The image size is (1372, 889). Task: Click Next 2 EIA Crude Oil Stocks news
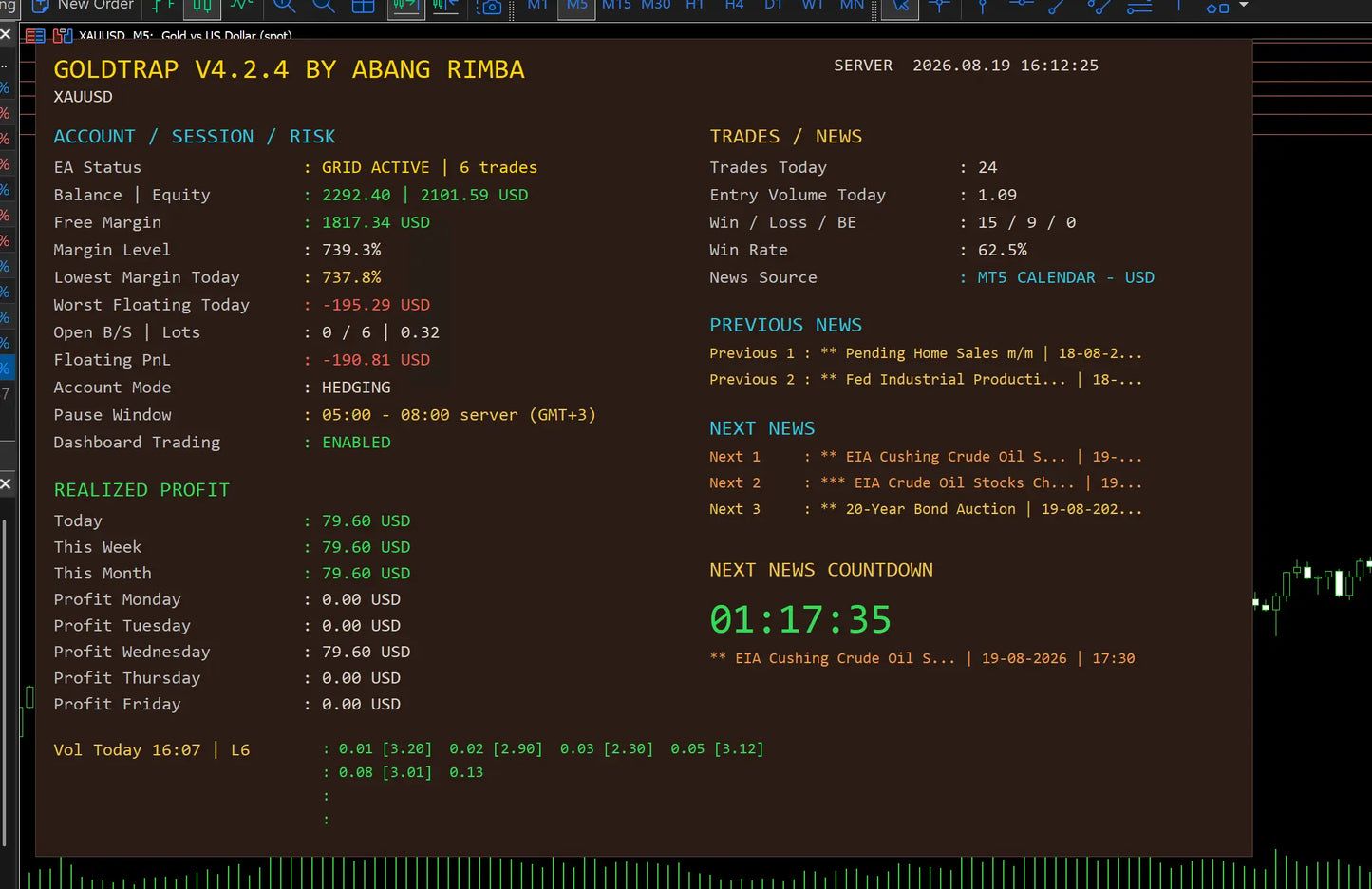tap(926, 482)
